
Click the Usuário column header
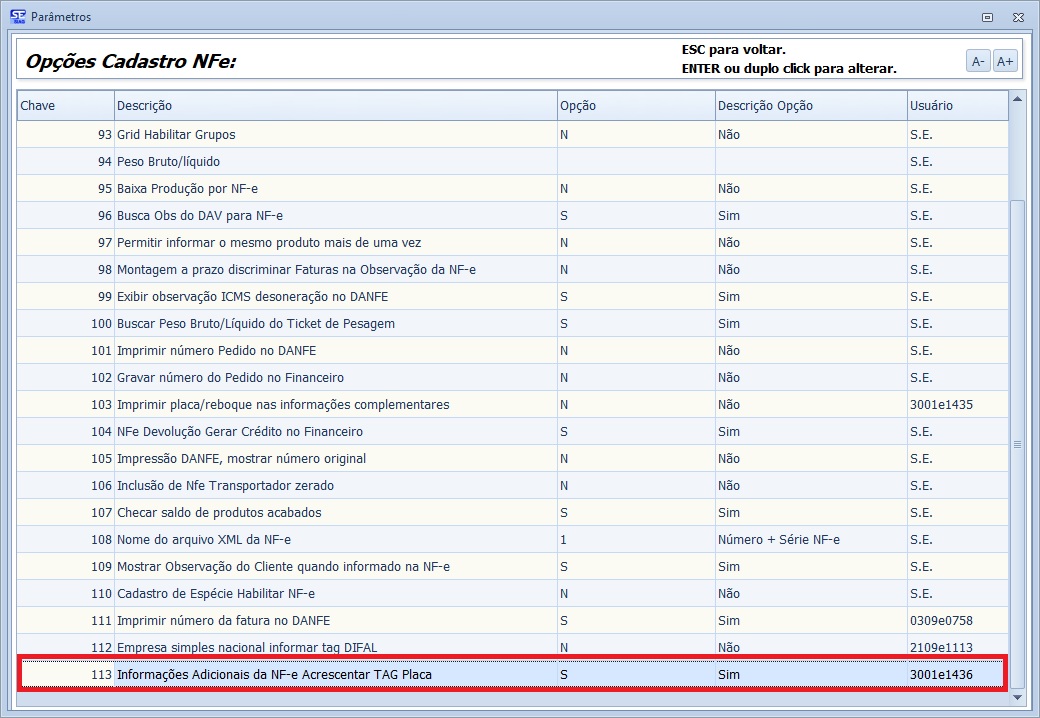tap(956, 106)
